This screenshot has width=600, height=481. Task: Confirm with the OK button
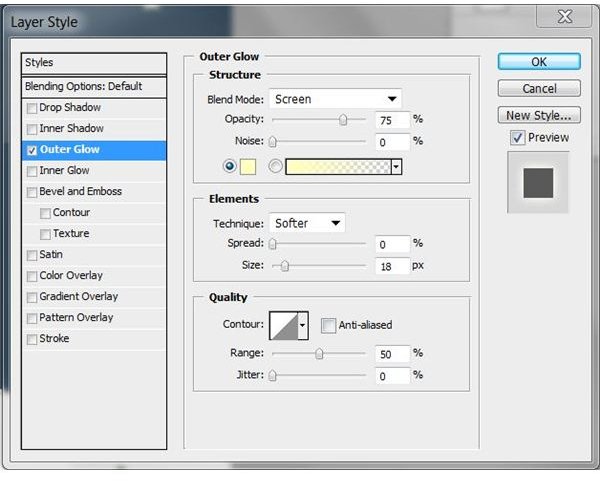[539, 62]
